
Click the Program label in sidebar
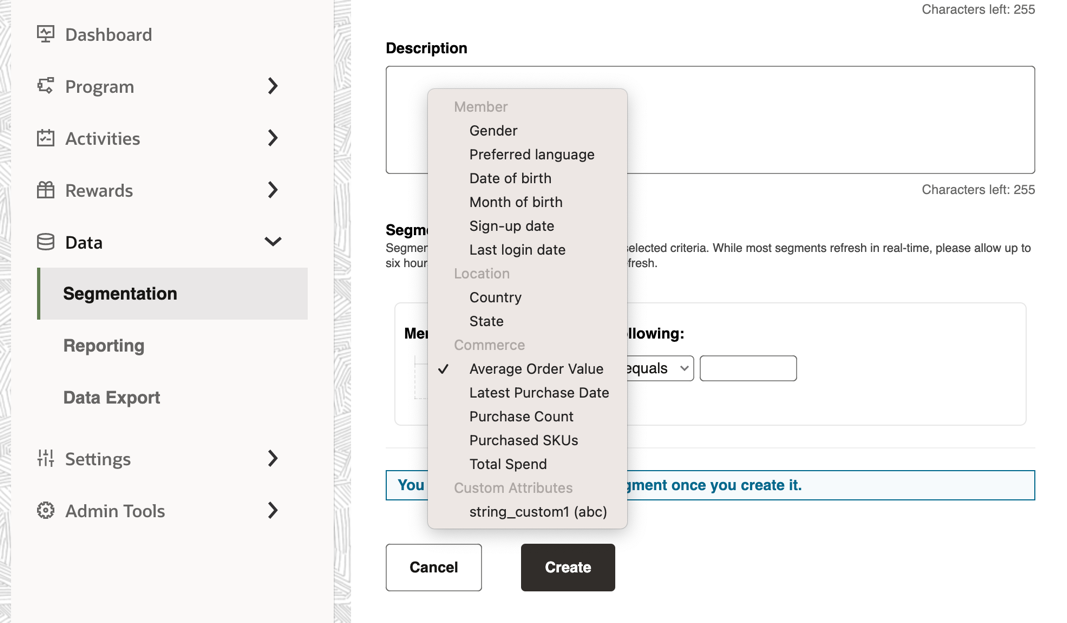point(99,87)
